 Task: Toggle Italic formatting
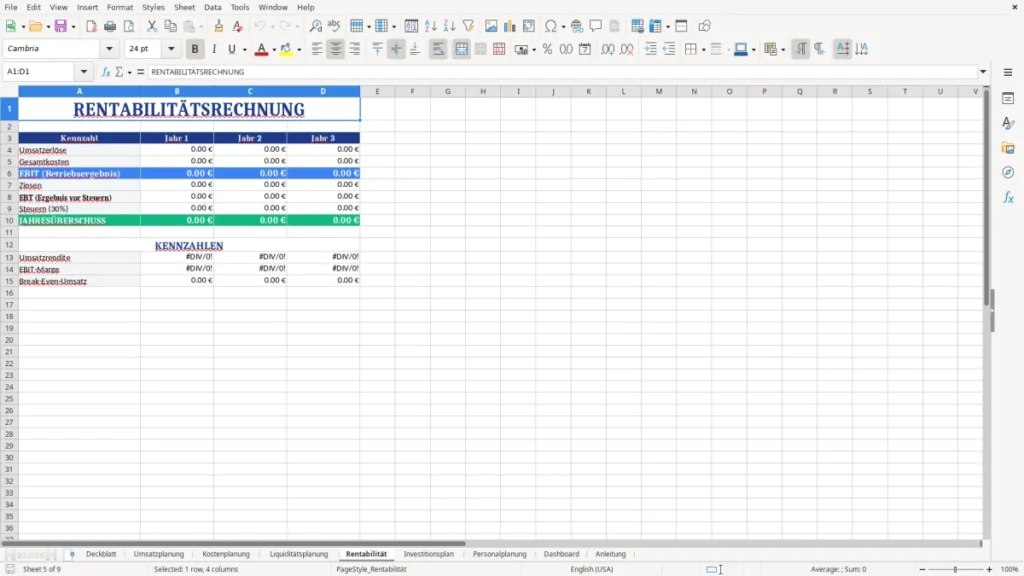pyautogui.click(x=214, y=49)
